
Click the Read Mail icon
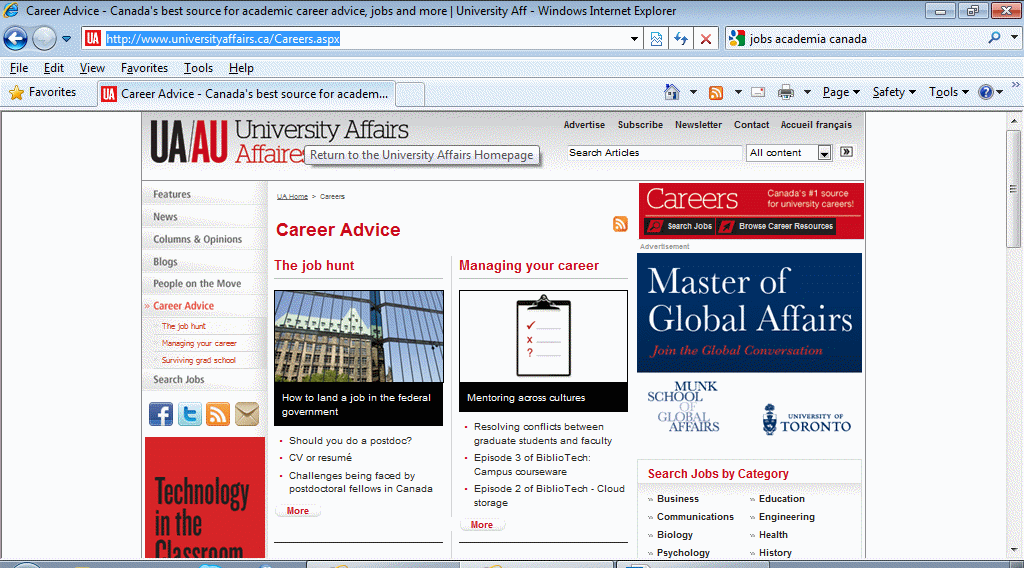(758, 92)
